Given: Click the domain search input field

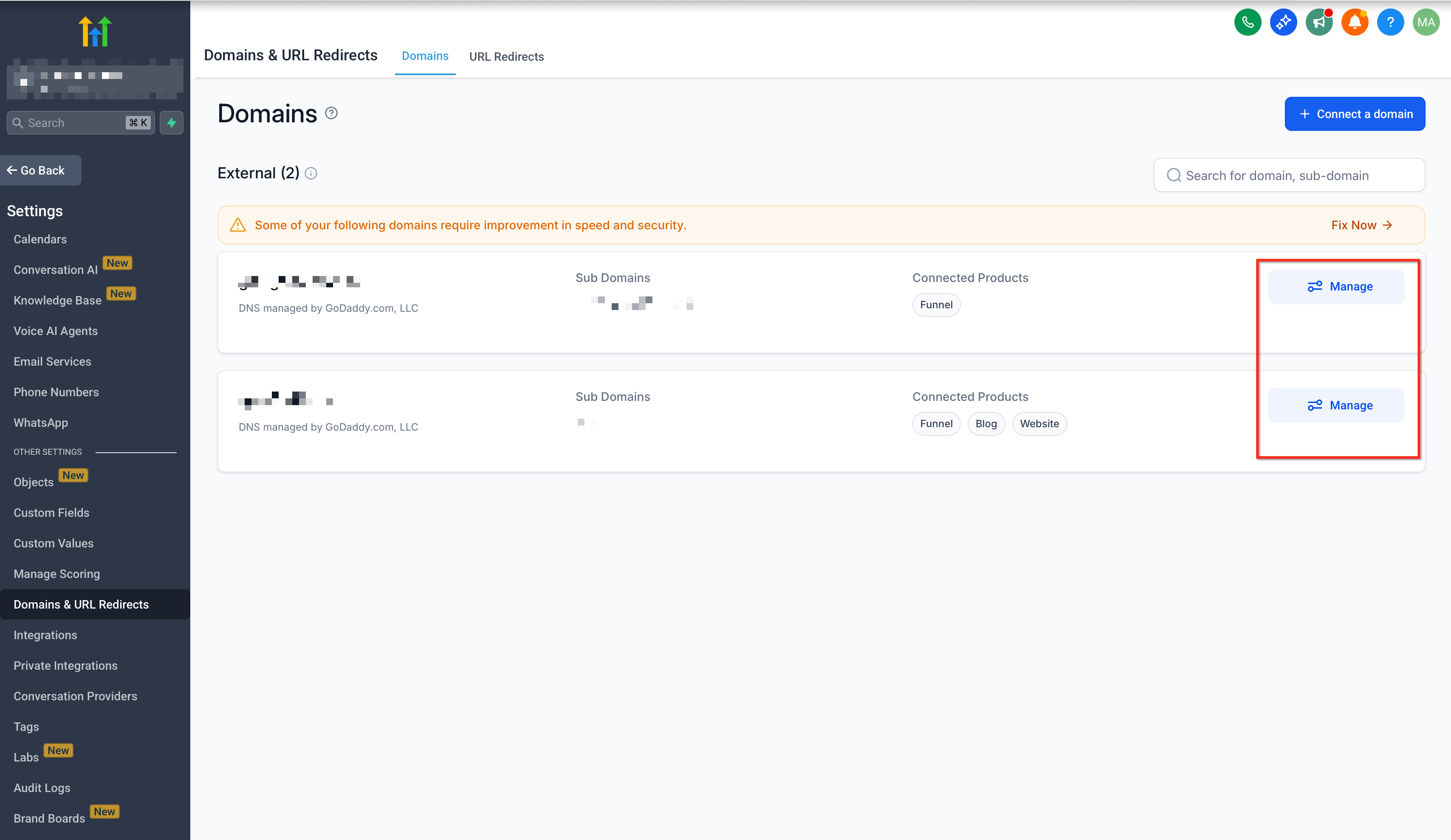Looking at the screenshot, I should tap(1290, 175).
